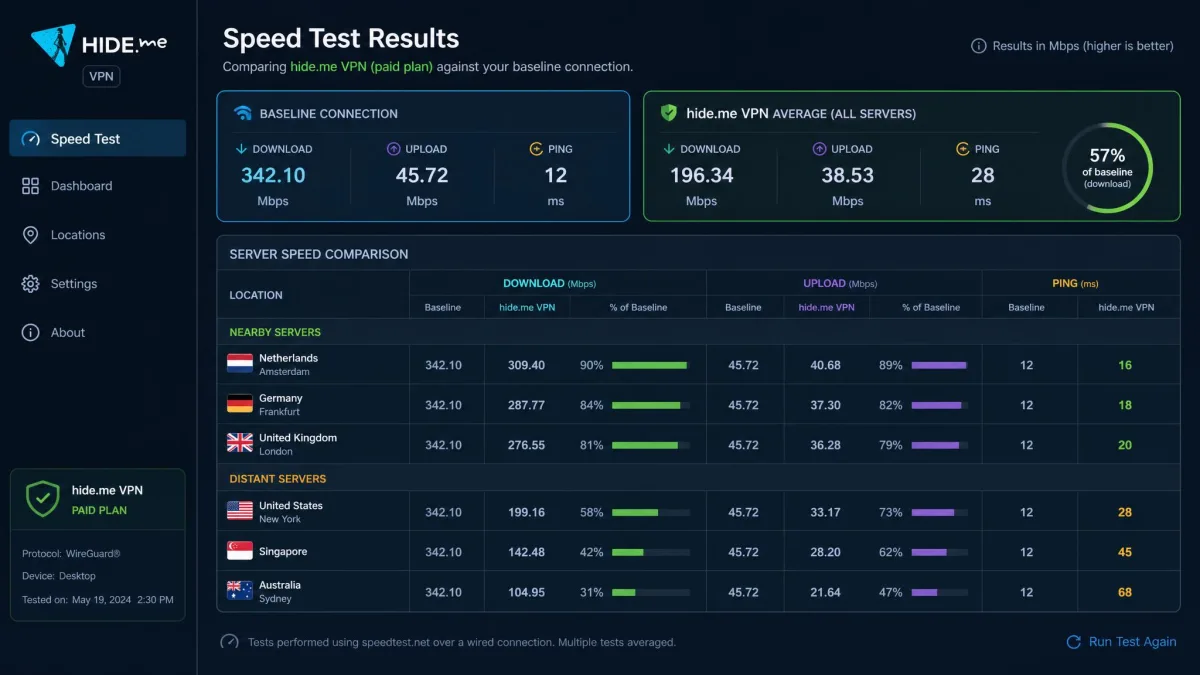Click the 57% of baseline circular gauge

tap(1107, 168)
